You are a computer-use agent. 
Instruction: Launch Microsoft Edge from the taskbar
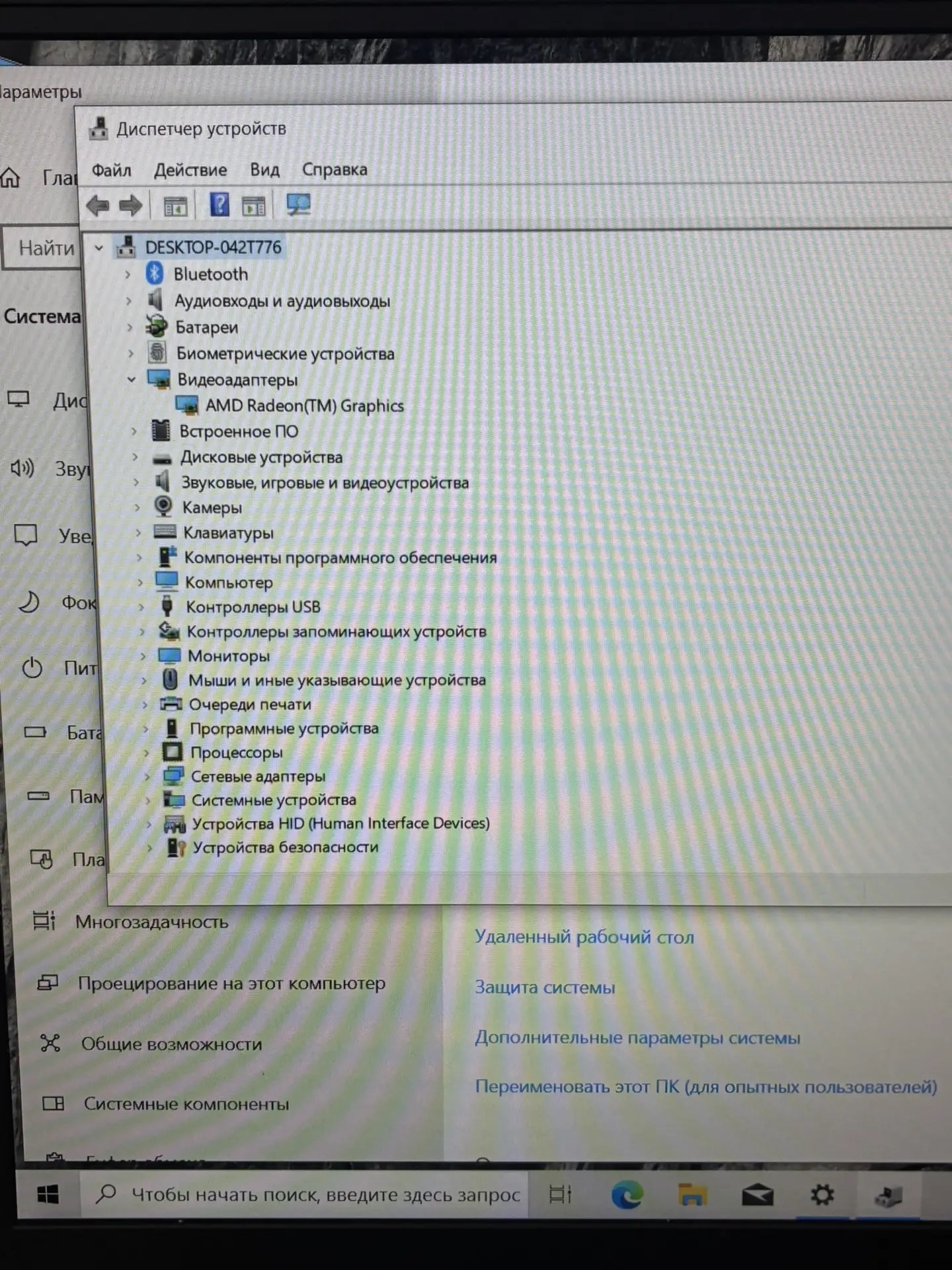pyautogui.click(x=627, y=1194)
